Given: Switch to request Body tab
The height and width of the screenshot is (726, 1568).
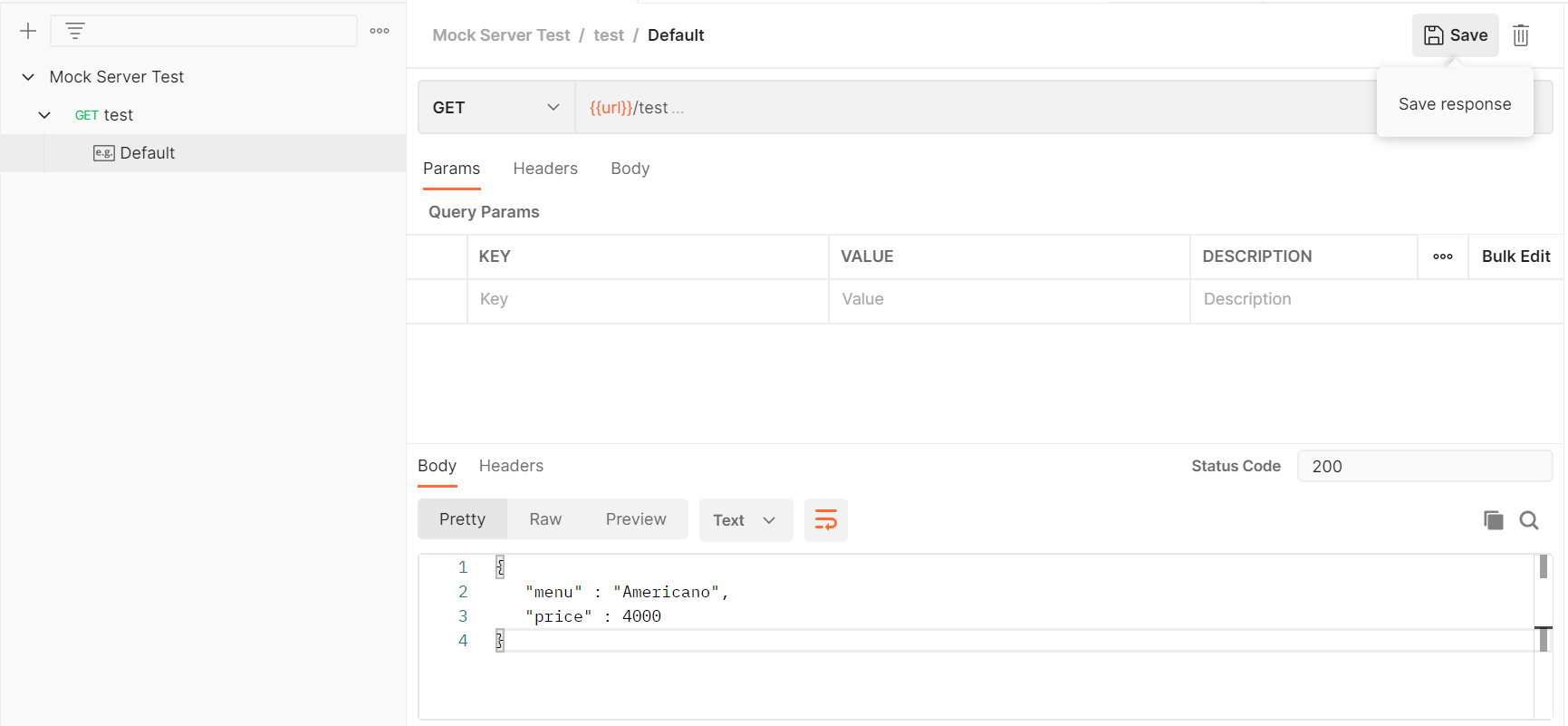Looking at the screenshot, I should [630, 169].
